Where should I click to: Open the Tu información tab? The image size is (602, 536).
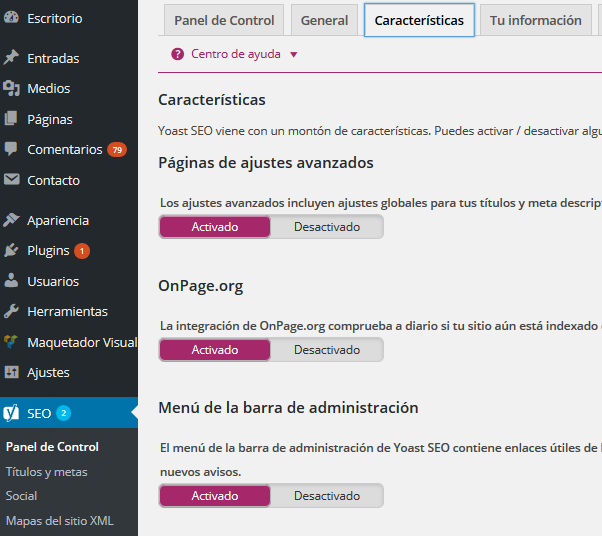[x=536, y=20]
